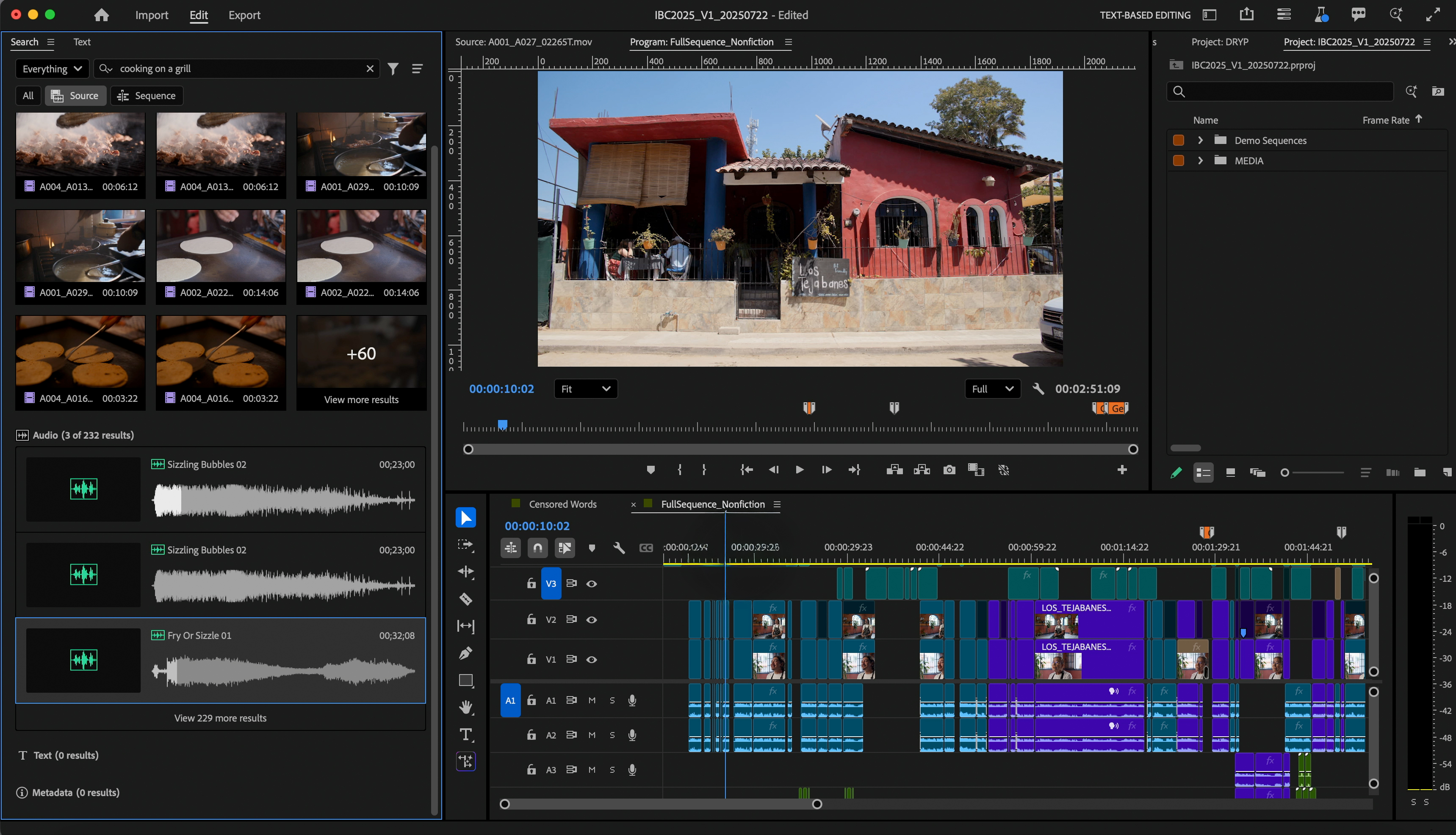
Task: Open the Fit zoom level dropdown
Action: tap(585, 389)
